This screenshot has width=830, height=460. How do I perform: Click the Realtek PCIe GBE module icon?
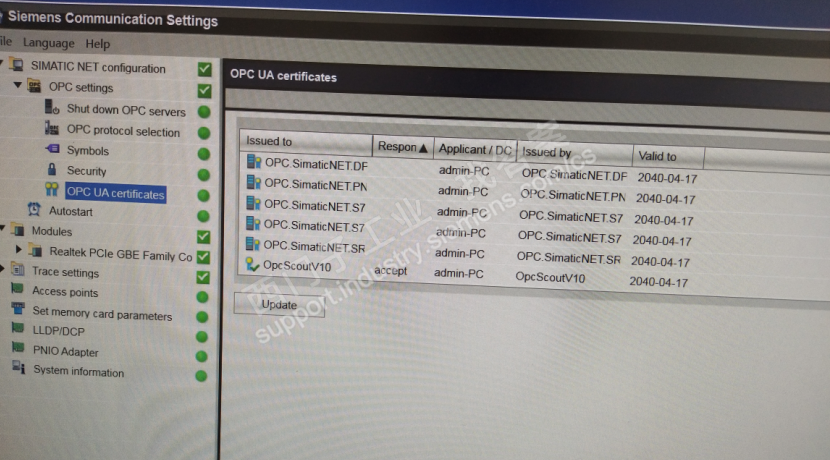[36, 250]
